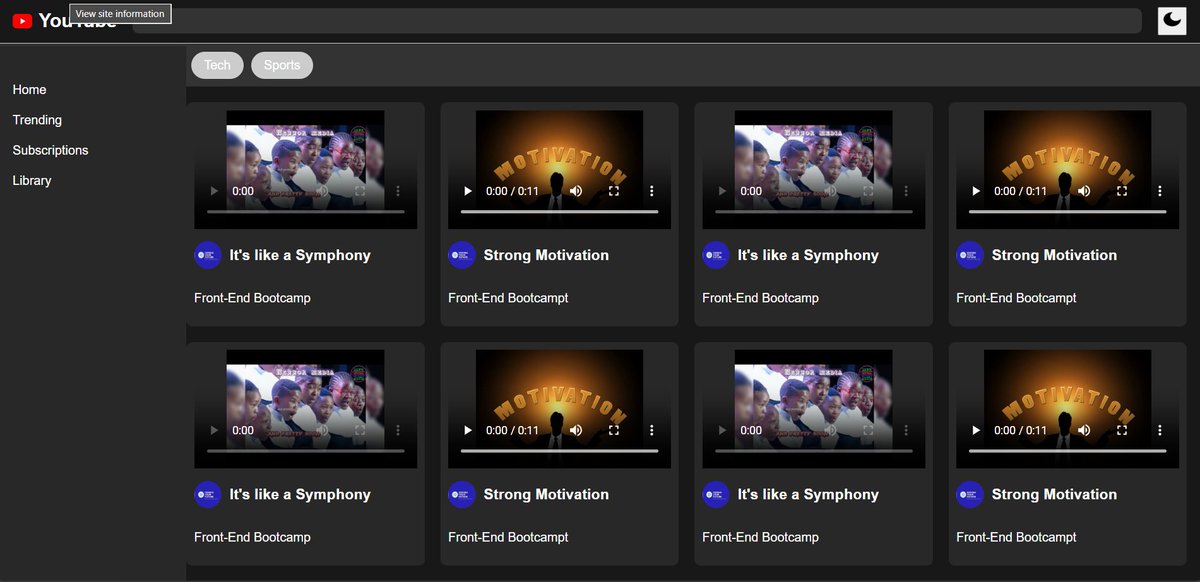The height and width of the screenshot is (582, 1200).
Task: Open top row's first "Strong Motivation" title
Action: point(546,255)
